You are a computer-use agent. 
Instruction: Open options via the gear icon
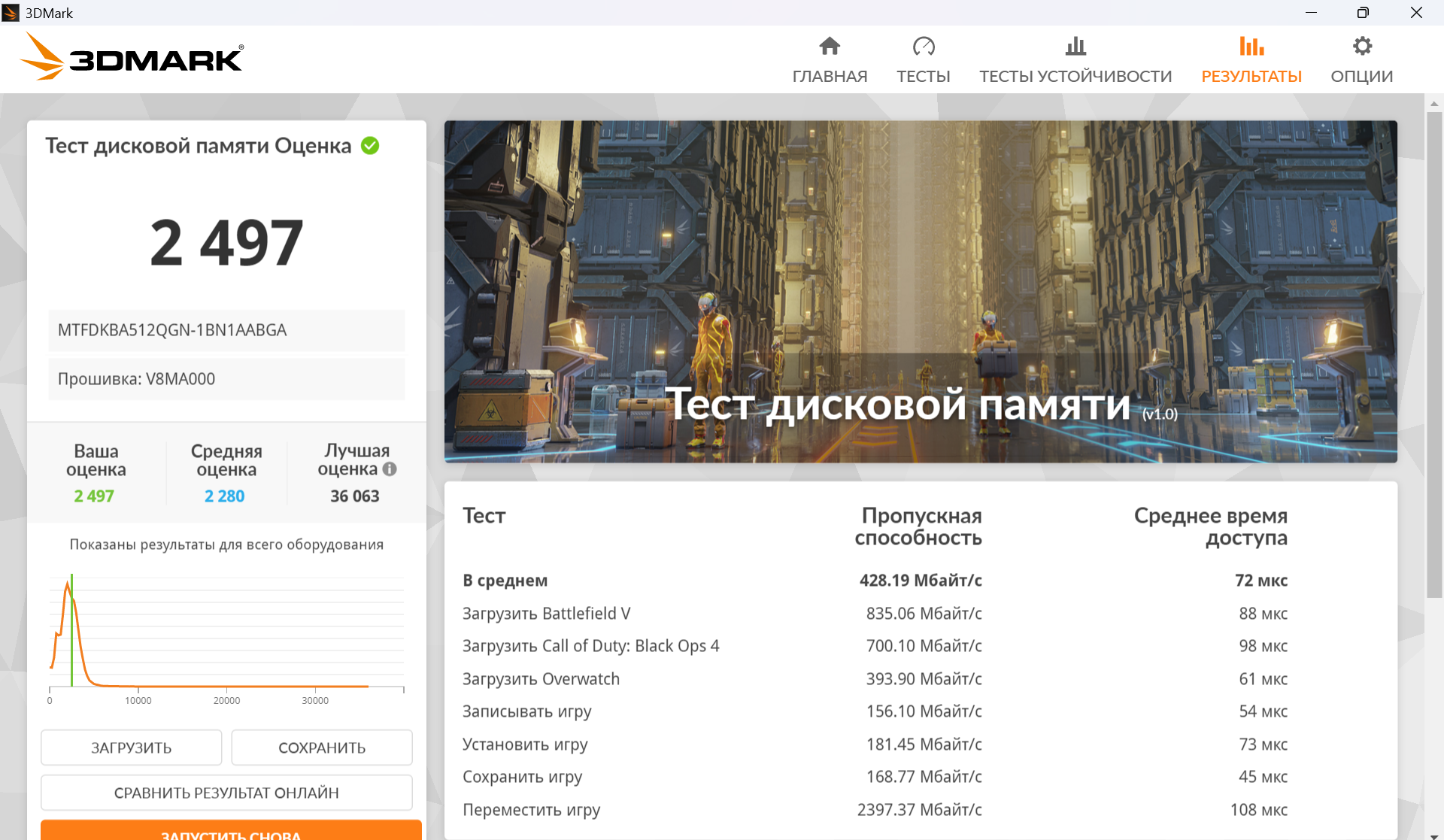1362,47
